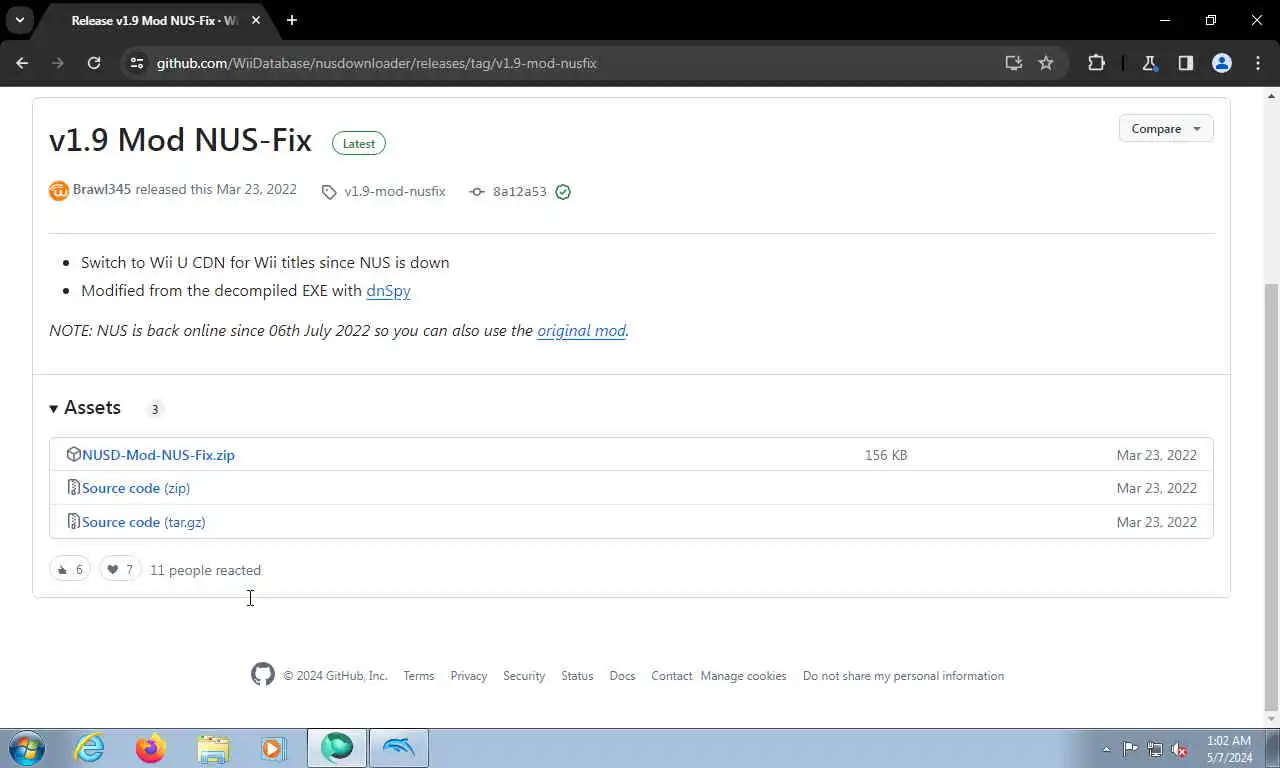Viewport: 1280px width, 768px height.
Task: Launch Internet Explorer from taskbar
Action: tap(90, 748)
